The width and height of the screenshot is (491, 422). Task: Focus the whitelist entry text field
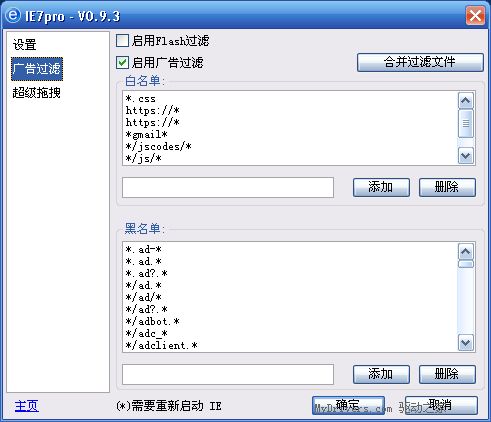(228, 188)
